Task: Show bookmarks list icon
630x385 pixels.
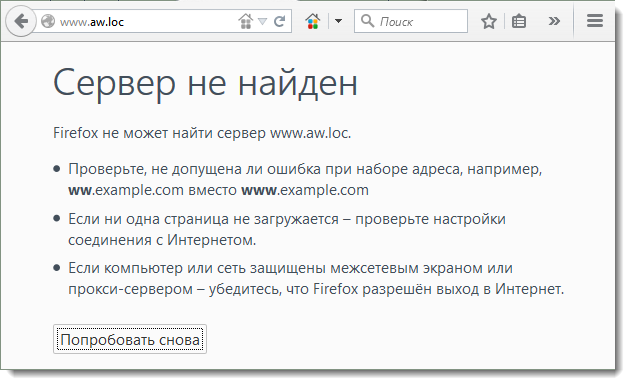Action: click(519, 21)
